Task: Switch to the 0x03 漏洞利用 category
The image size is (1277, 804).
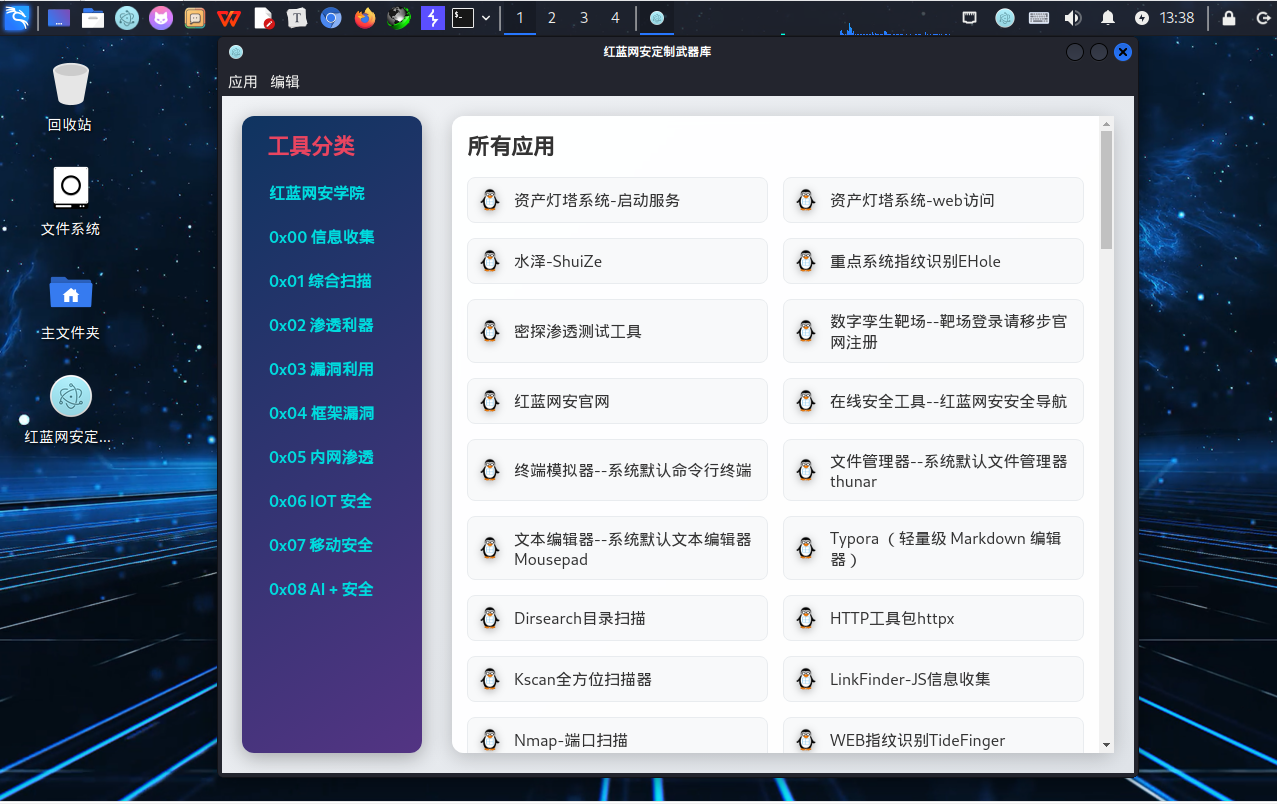Action: (x=321, y=369)
